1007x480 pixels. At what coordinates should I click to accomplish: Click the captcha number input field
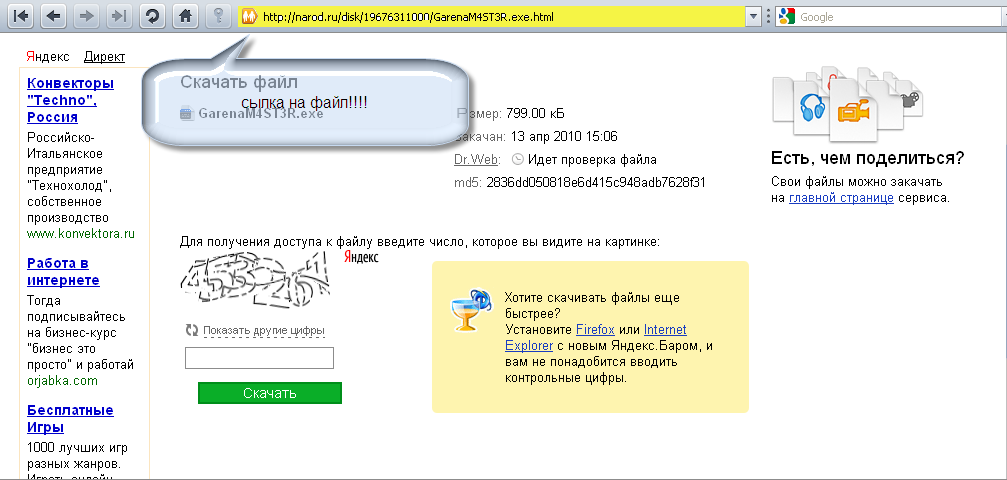[x=259, y=358]
